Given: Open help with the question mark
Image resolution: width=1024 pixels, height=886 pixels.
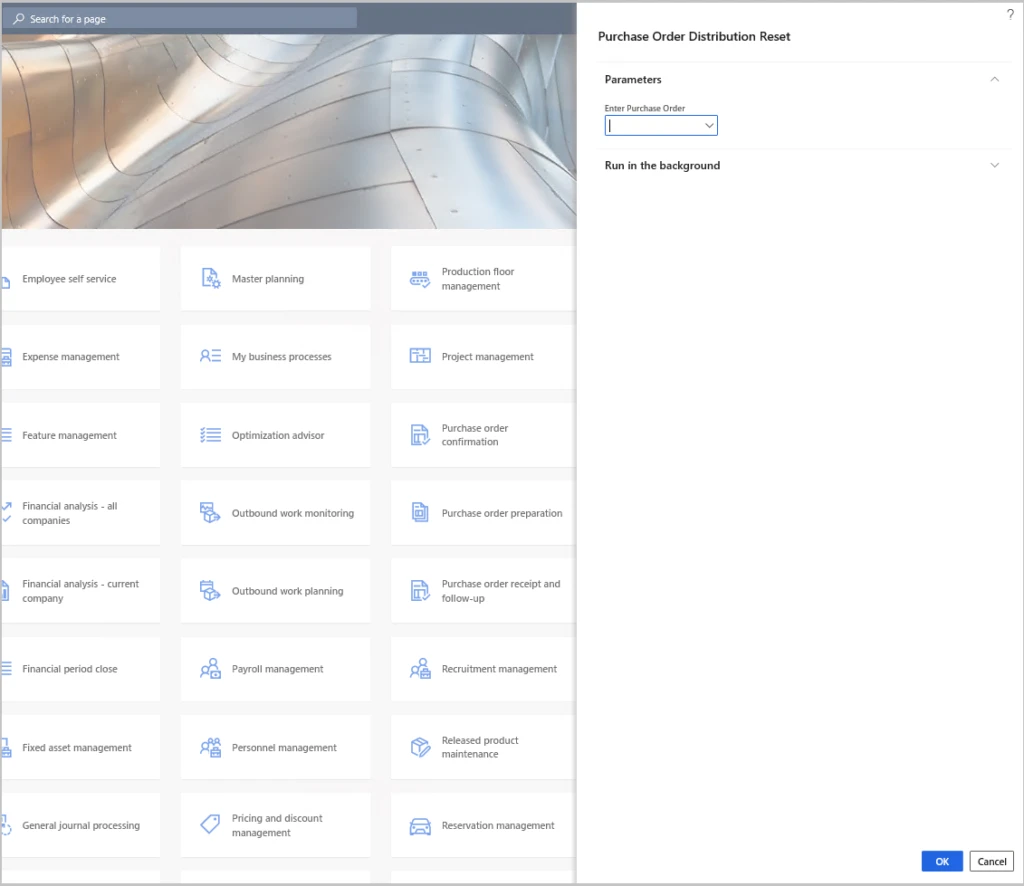Looking at the screenshot, I should click(x=1009, y=15).
